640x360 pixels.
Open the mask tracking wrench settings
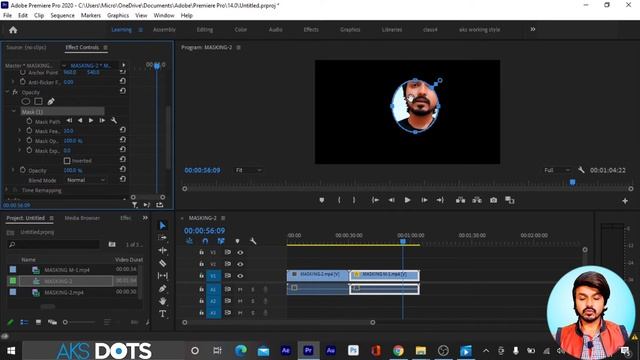tap(114, 120)
